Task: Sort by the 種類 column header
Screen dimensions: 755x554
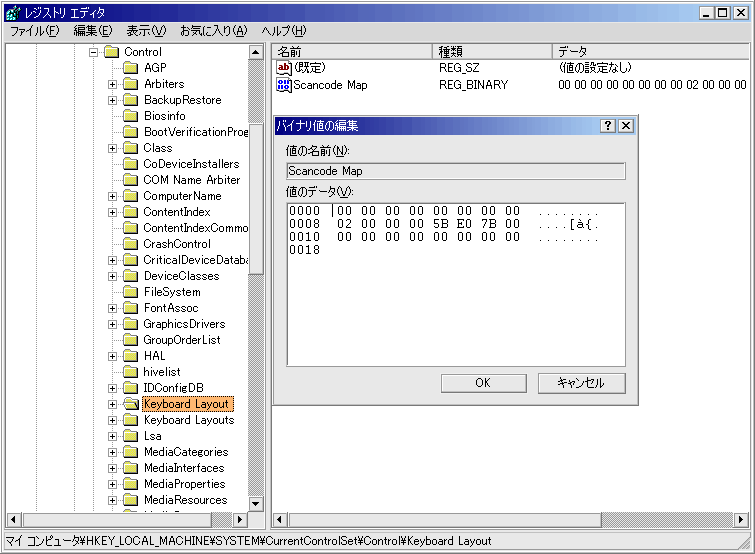Action: [492, 52]
